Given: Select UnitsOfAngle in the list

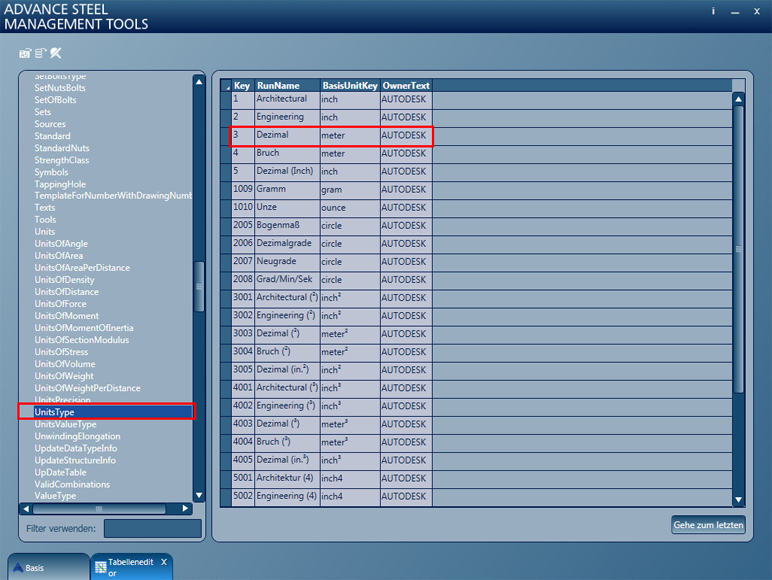Looking at the screenshot, I should 61,244.
